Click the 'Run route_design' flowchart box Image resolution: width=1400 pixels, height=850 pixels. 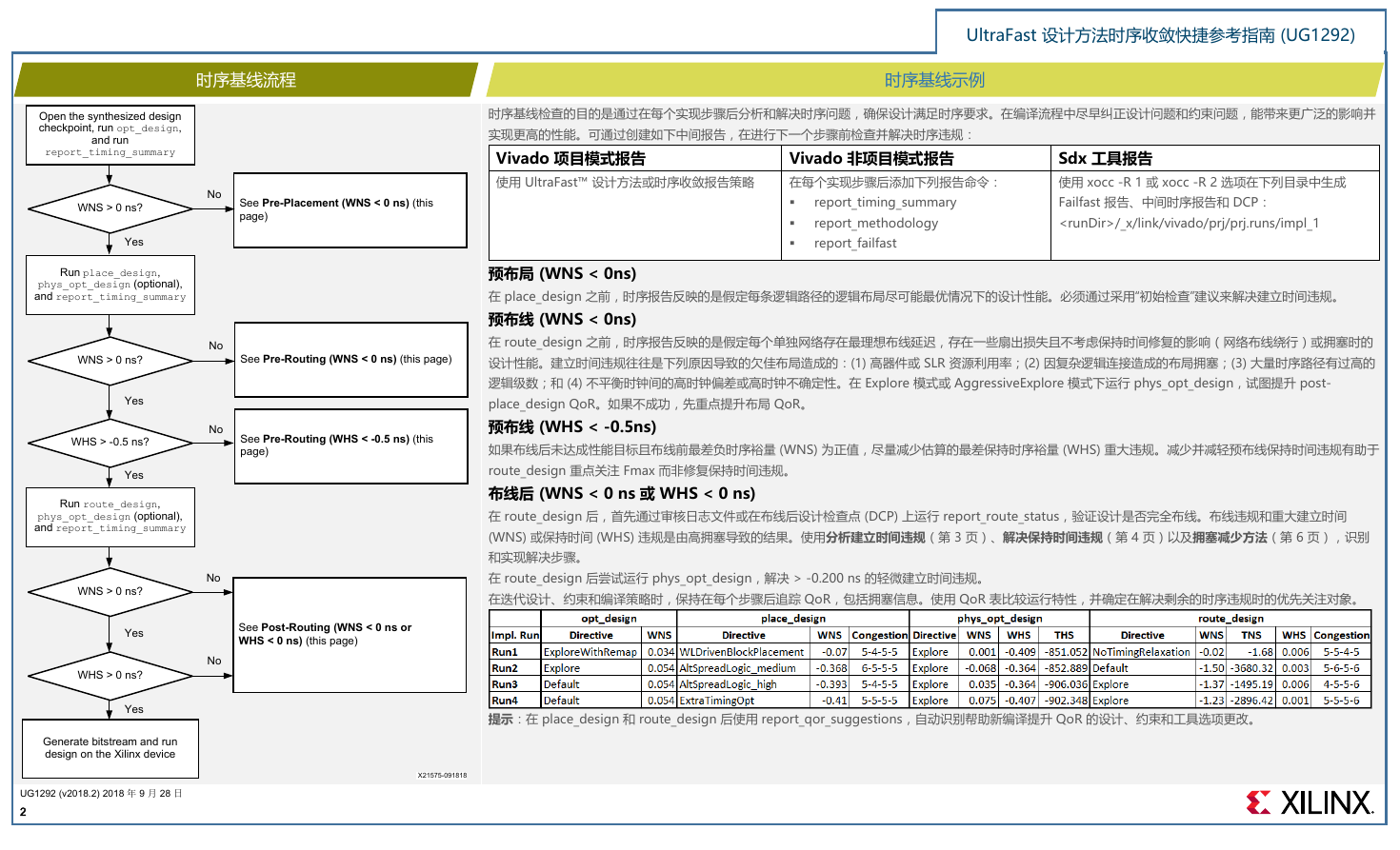pos(110,517)
